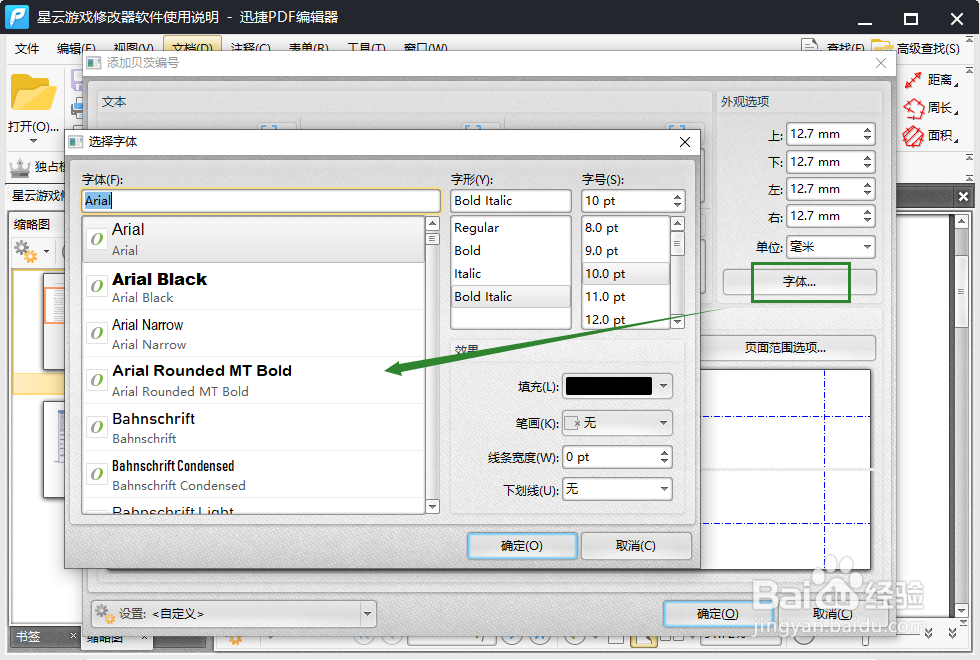The image size is (980, 660).
Task: Choose Bold font style
Action: click(511, 251)
